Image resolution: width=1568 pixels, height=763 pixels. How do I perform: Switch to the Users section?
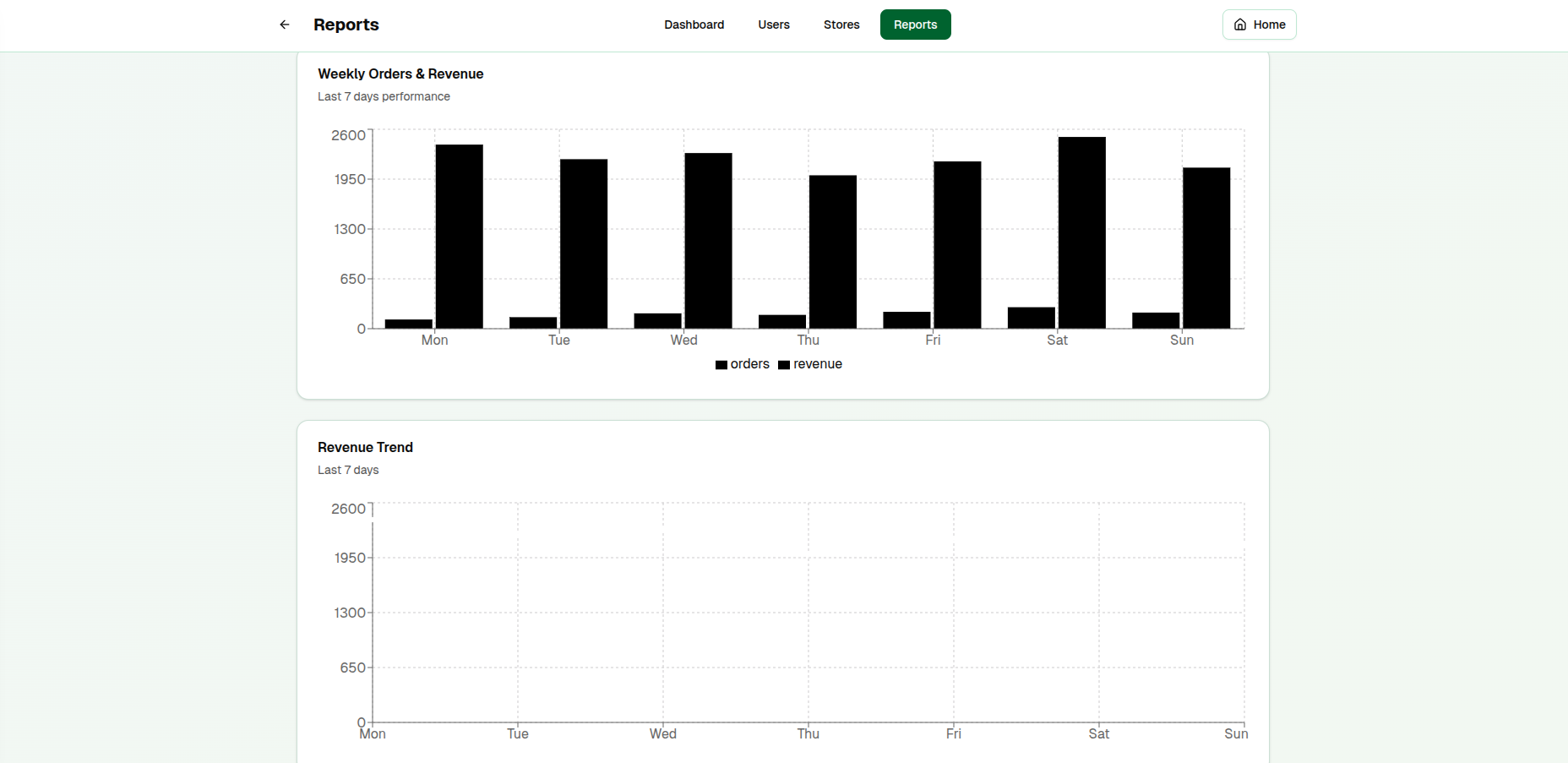773,25
